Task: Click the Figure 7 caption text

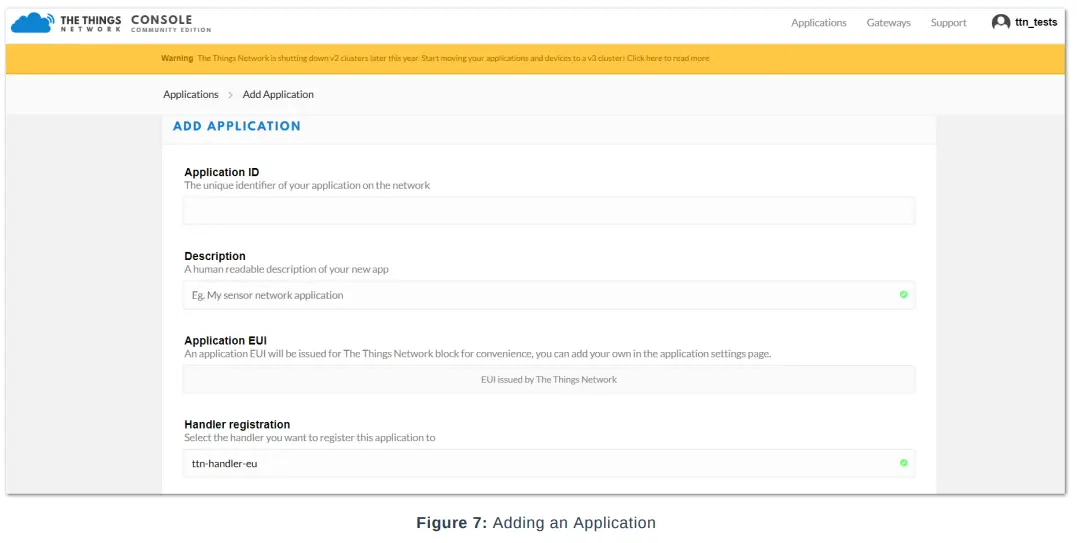Action: click(x=536, y=523)
